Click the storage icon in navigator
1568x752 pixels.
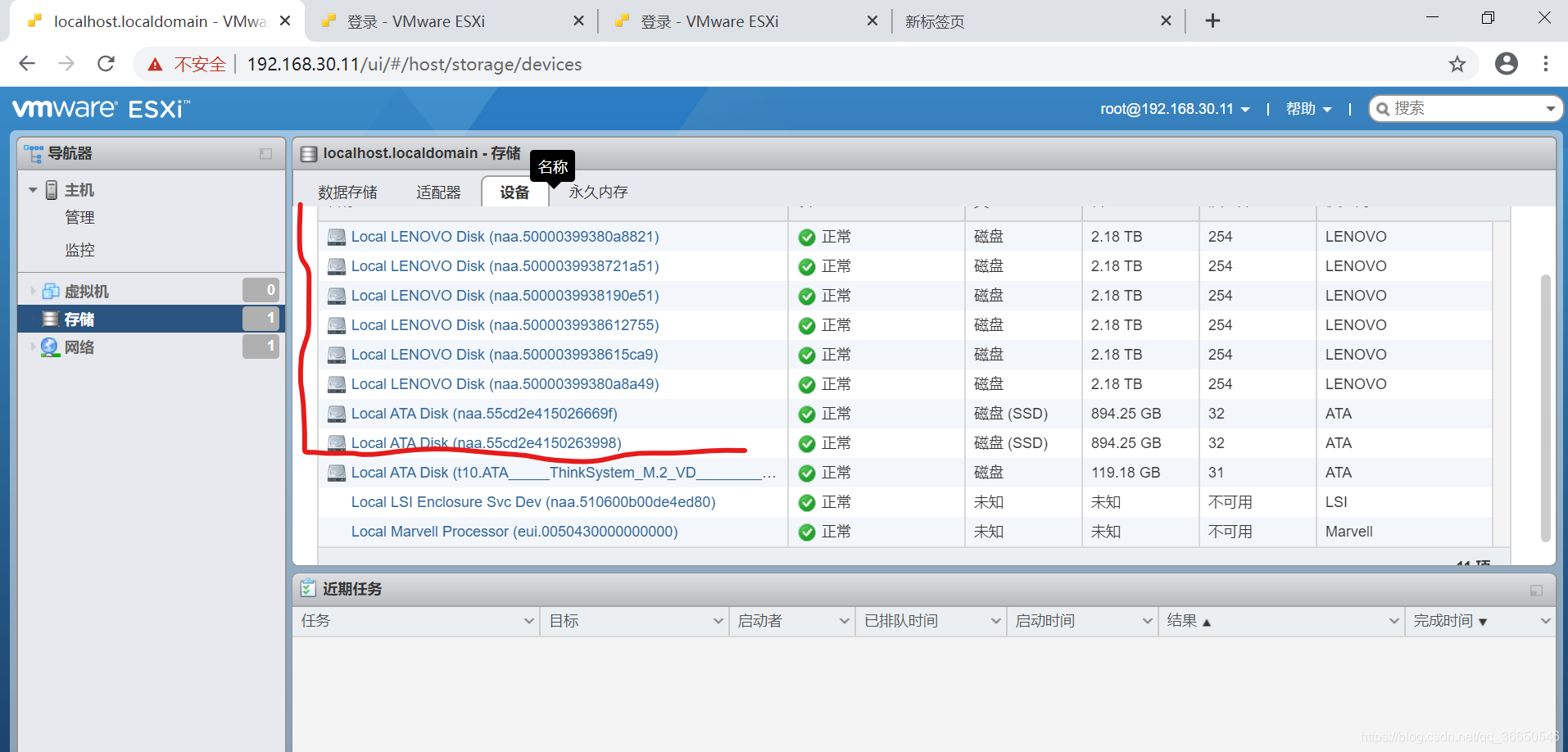[x=50, y=319]
